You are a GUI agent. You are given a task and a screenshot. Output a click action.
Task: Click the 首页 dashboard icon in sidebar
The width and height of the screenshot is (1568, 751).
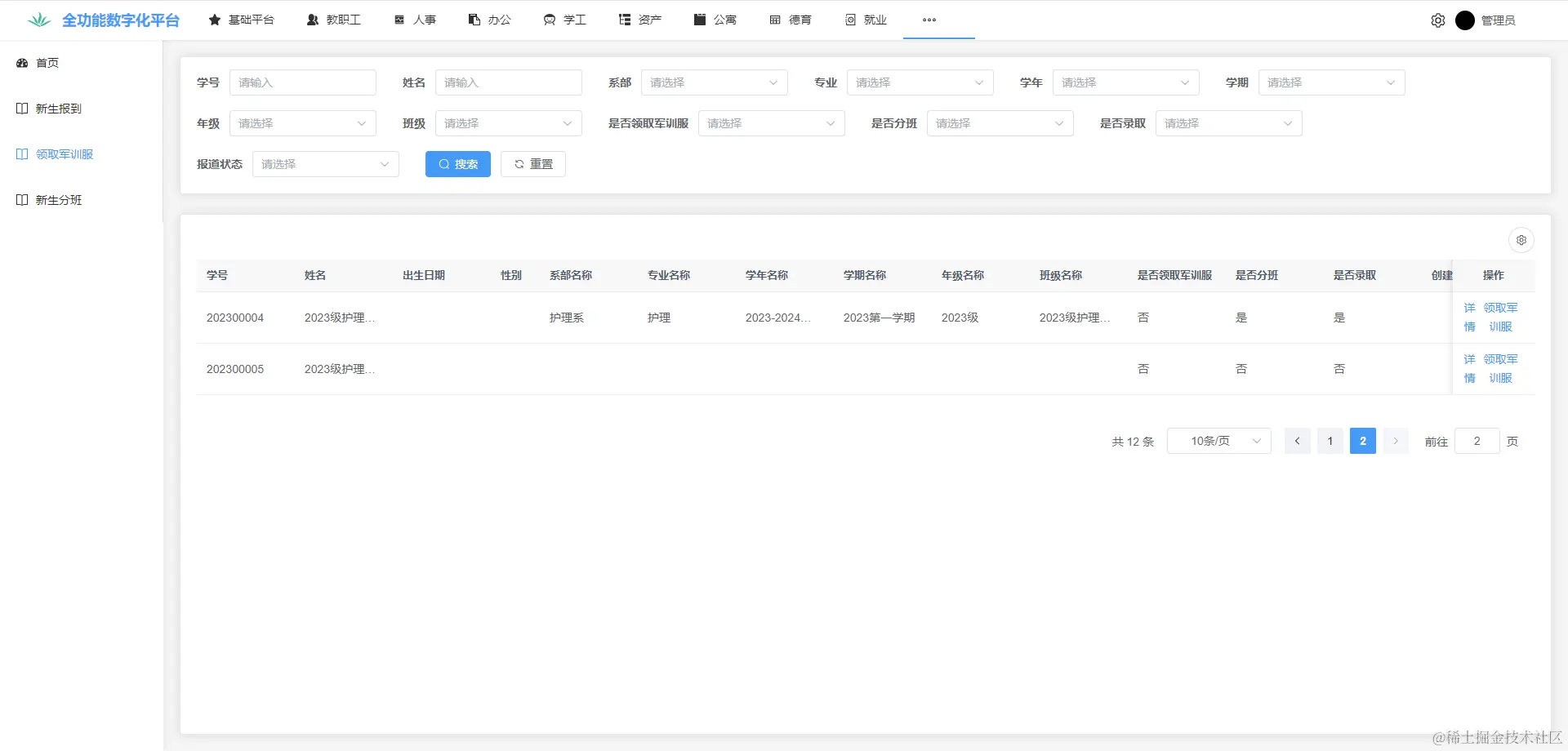point(22,63)
